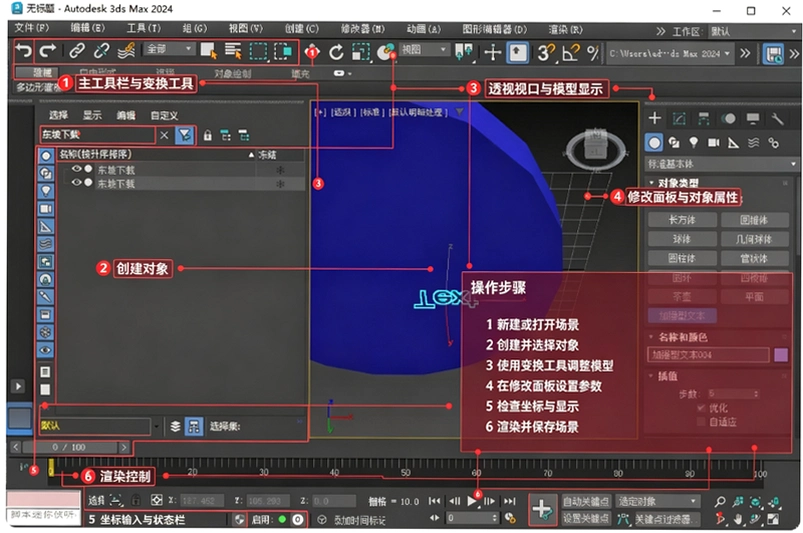The height and width of the screenshot is (533, 803).
Task: Toggle the 自动关键点 auto key button
Action: click(x=585, y=502)
